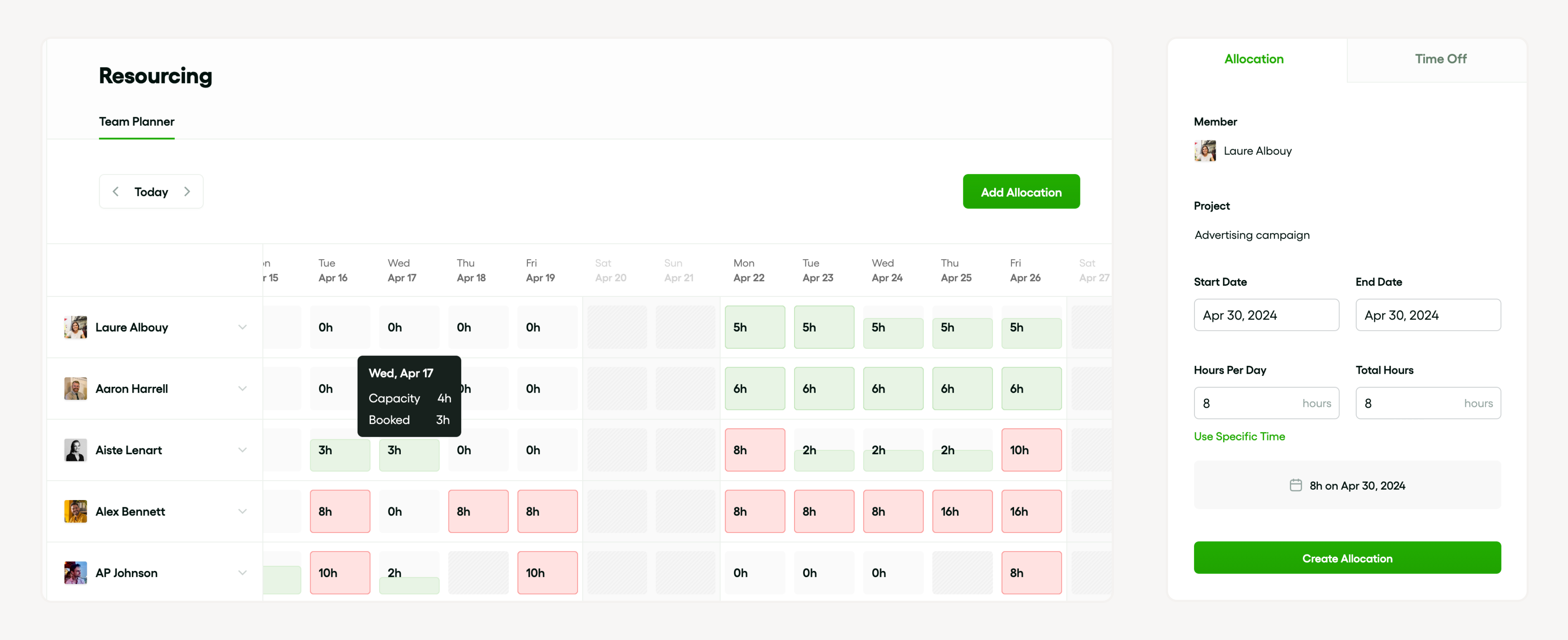Image resolution: width=1568 pixels, height=640 pixels.
Task: Click Create Allocation button
Action: click(1347, 558)
